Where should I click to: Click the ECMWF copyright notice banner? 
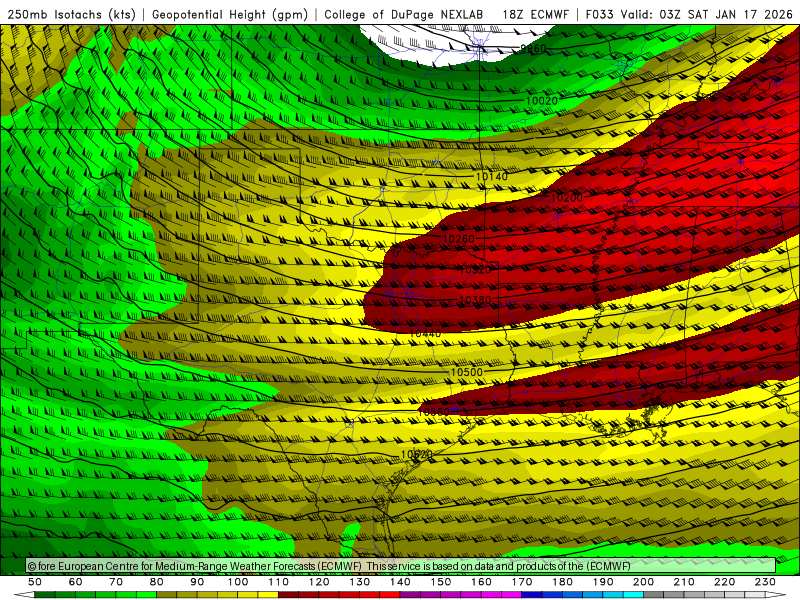[x=401, y=565]
